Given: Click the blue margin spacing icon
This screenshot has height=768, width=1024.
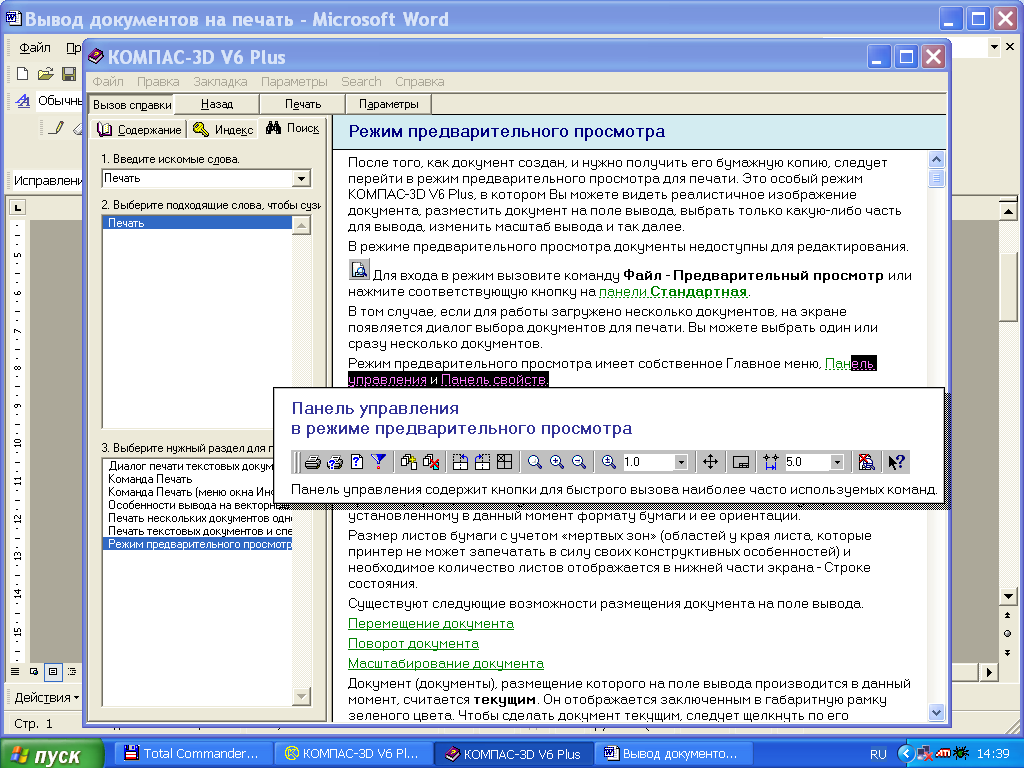Looking at the screenshot, I should 771,462.
